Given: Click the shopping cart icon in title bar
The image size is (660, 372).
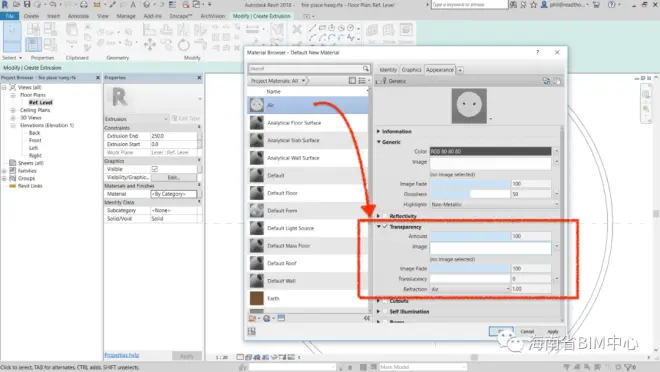Looking at the screenshot, I should [x=596, y=5].
